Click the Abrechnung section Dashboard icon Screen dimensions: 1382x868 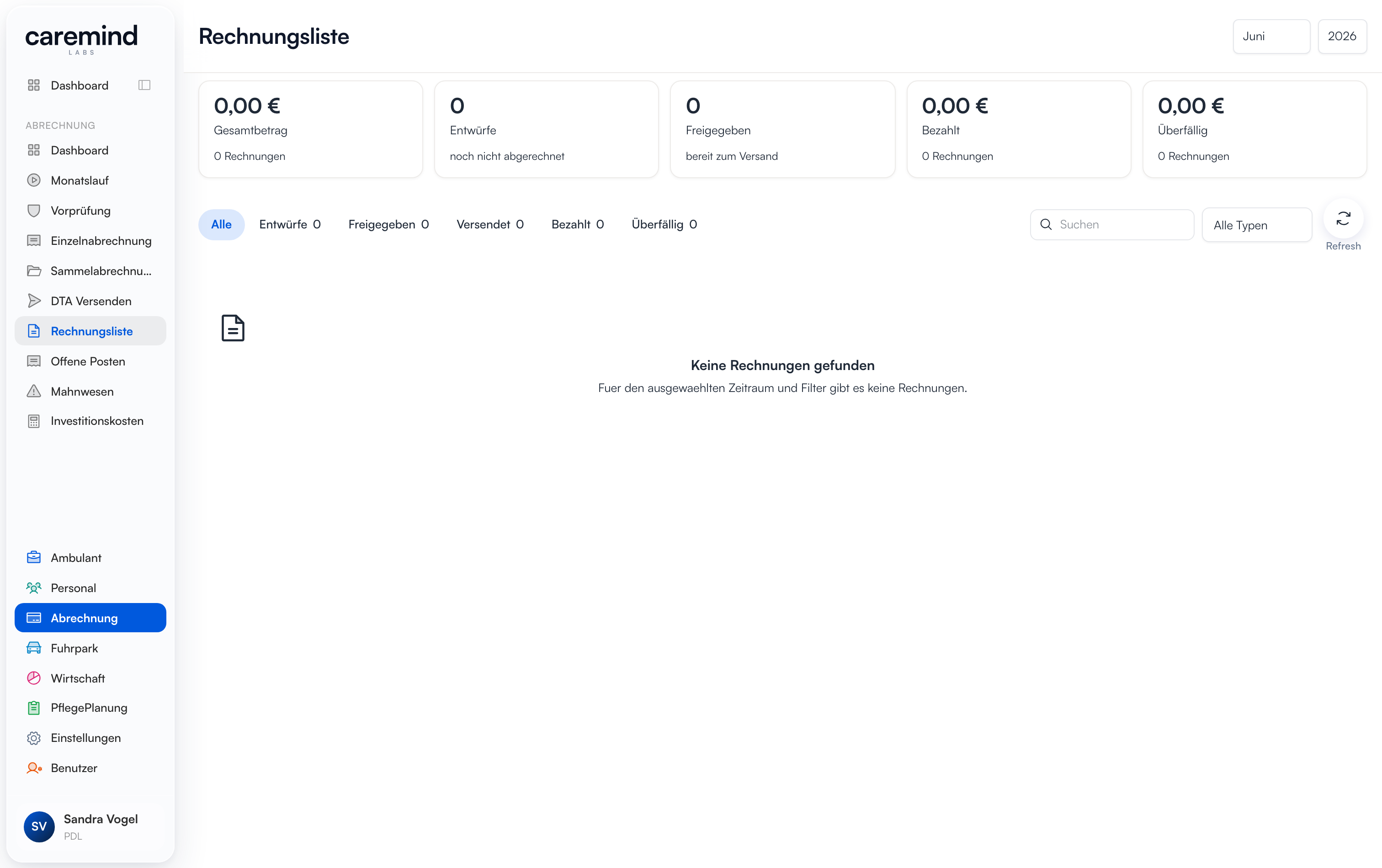34,150
